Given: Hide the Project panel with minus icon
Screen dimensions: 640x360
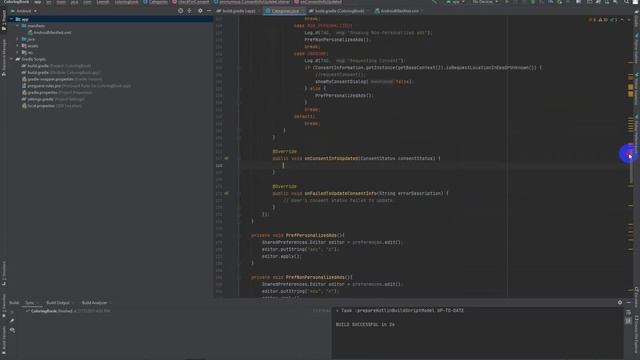Looking at the screenshot, I should point(209,11).
